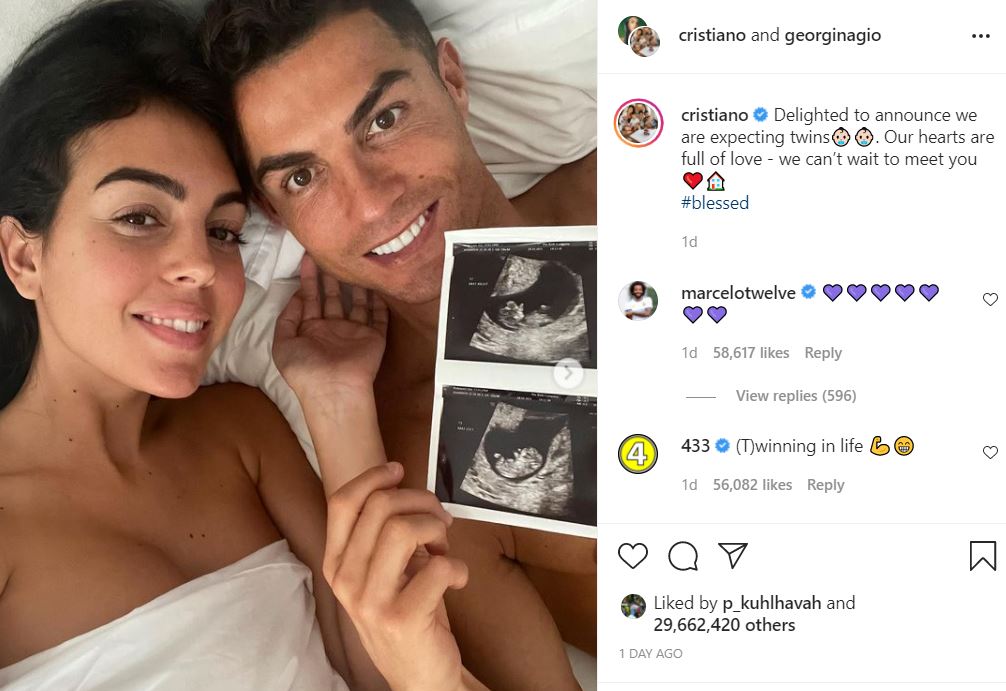This screenshot has width=1006, height=691.
Task: Expand View replies (596)
Action: coord(796,396)
